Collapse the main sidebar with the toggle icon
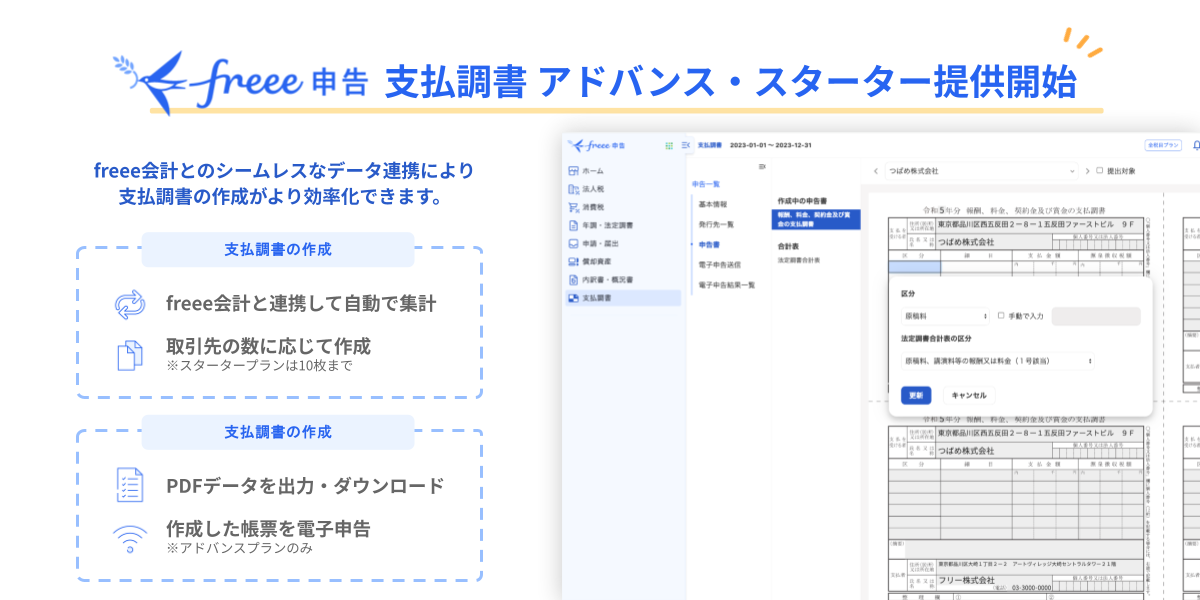Screen dimensions: 1200x600 click(x=685, y=146)
